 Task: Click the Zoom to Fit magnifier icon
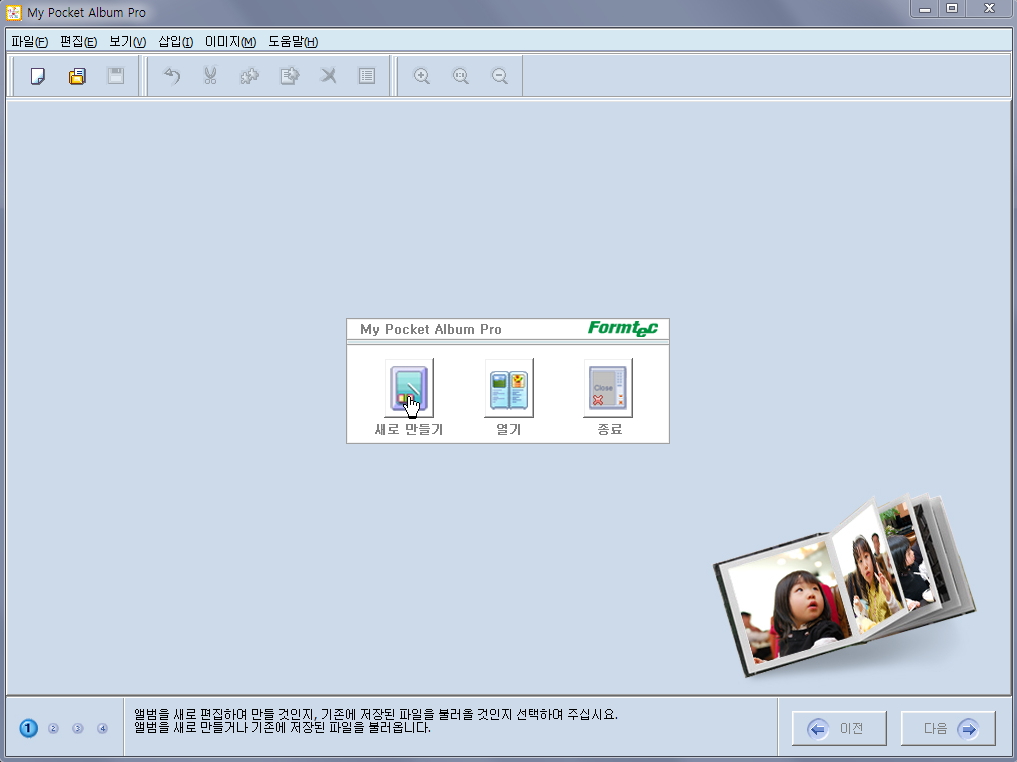[x=461, y=76]
